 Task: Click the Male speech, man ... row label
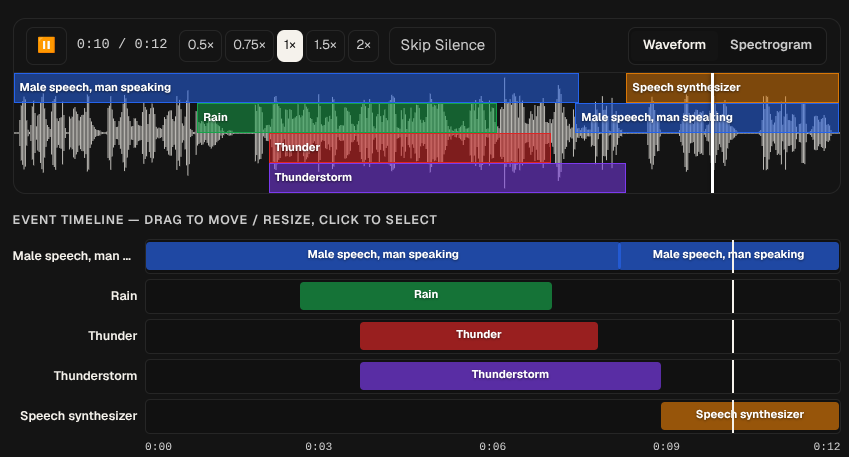pos(71,256)
